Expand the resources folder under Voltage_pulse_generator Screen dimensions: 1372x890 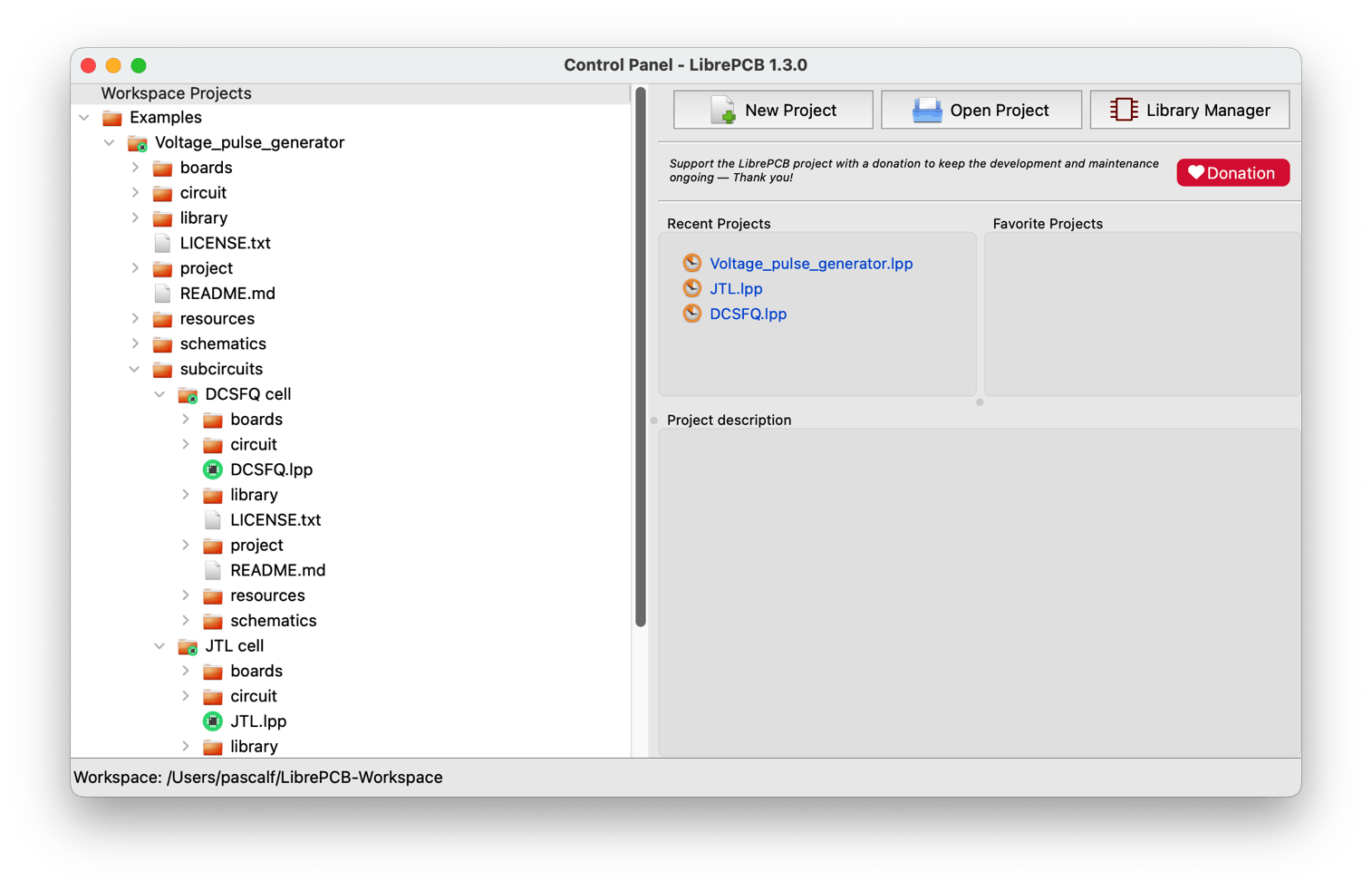134,319
